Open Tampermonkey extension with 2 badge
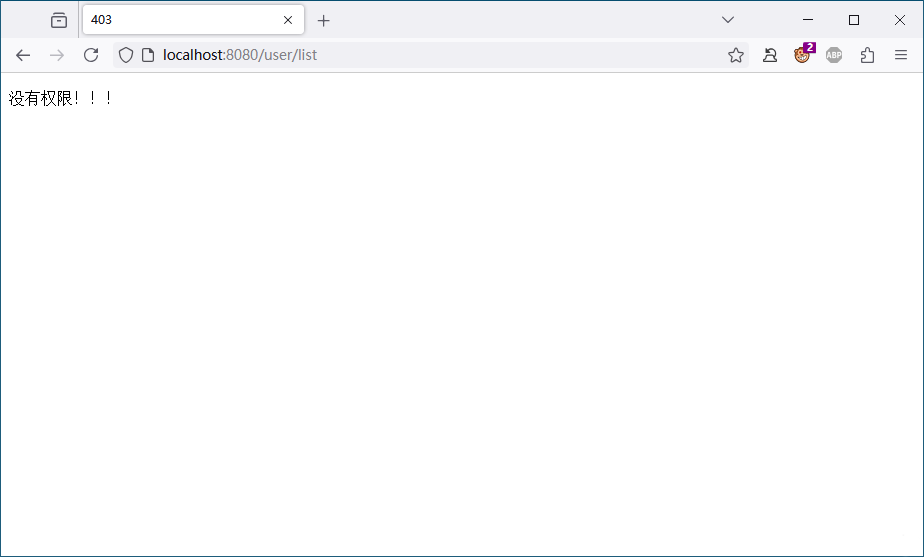Screen dimensions: 924x557 [803, 54]
